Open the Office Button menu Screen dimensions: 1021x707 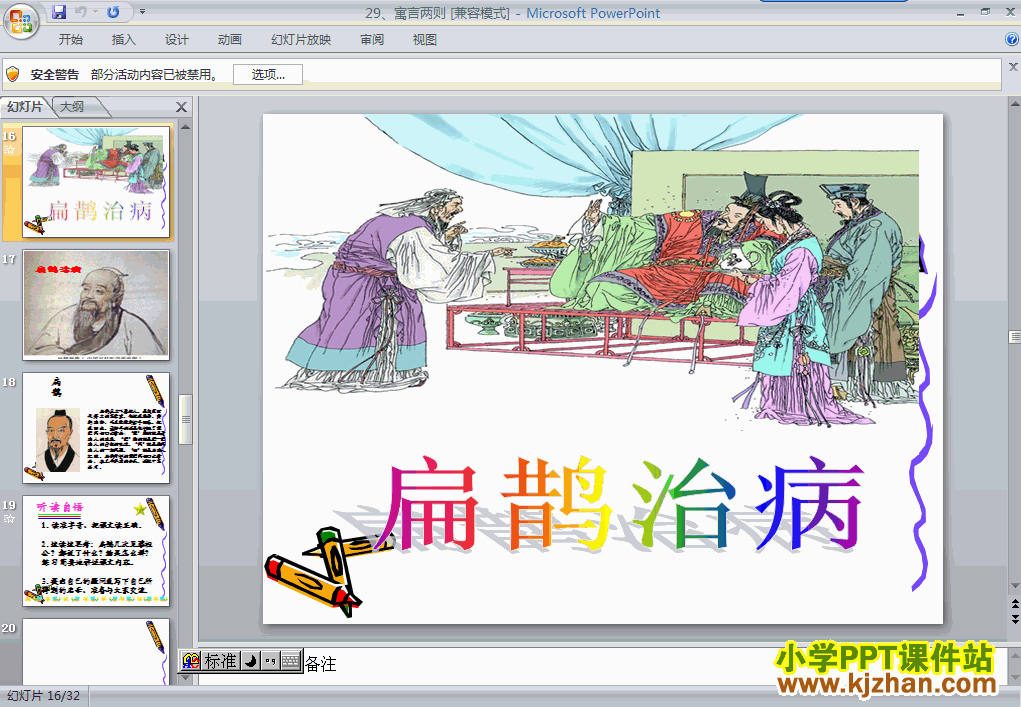pos(21,21)
